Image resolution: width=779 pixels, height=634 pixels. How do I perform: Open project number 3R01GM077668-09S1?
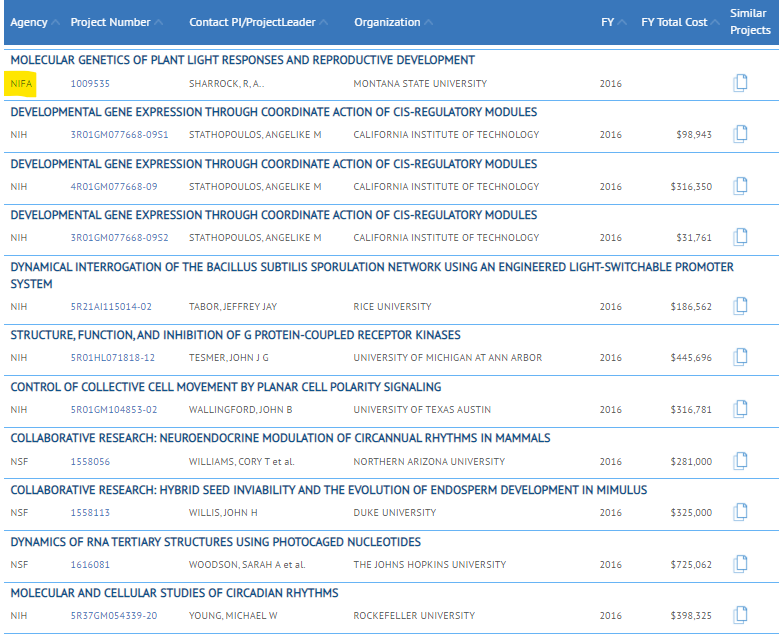[119, 135]
